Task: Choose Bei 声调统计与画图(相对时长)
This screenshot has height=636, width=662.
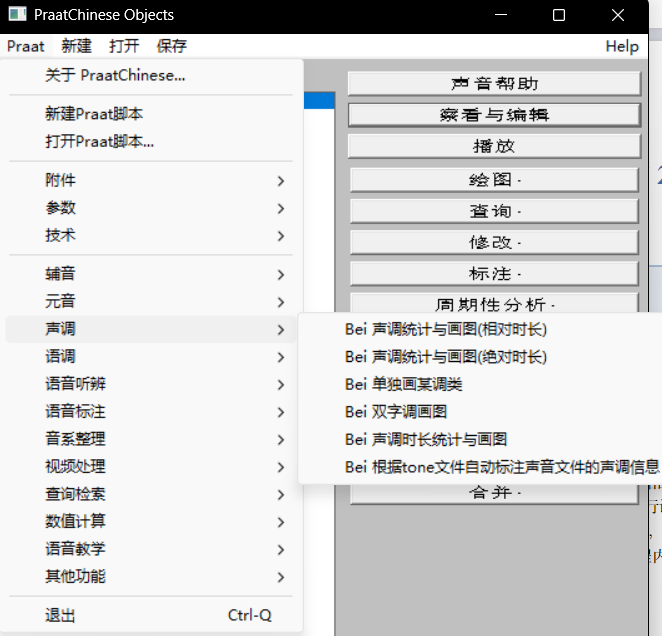Action: coord(481,329)
